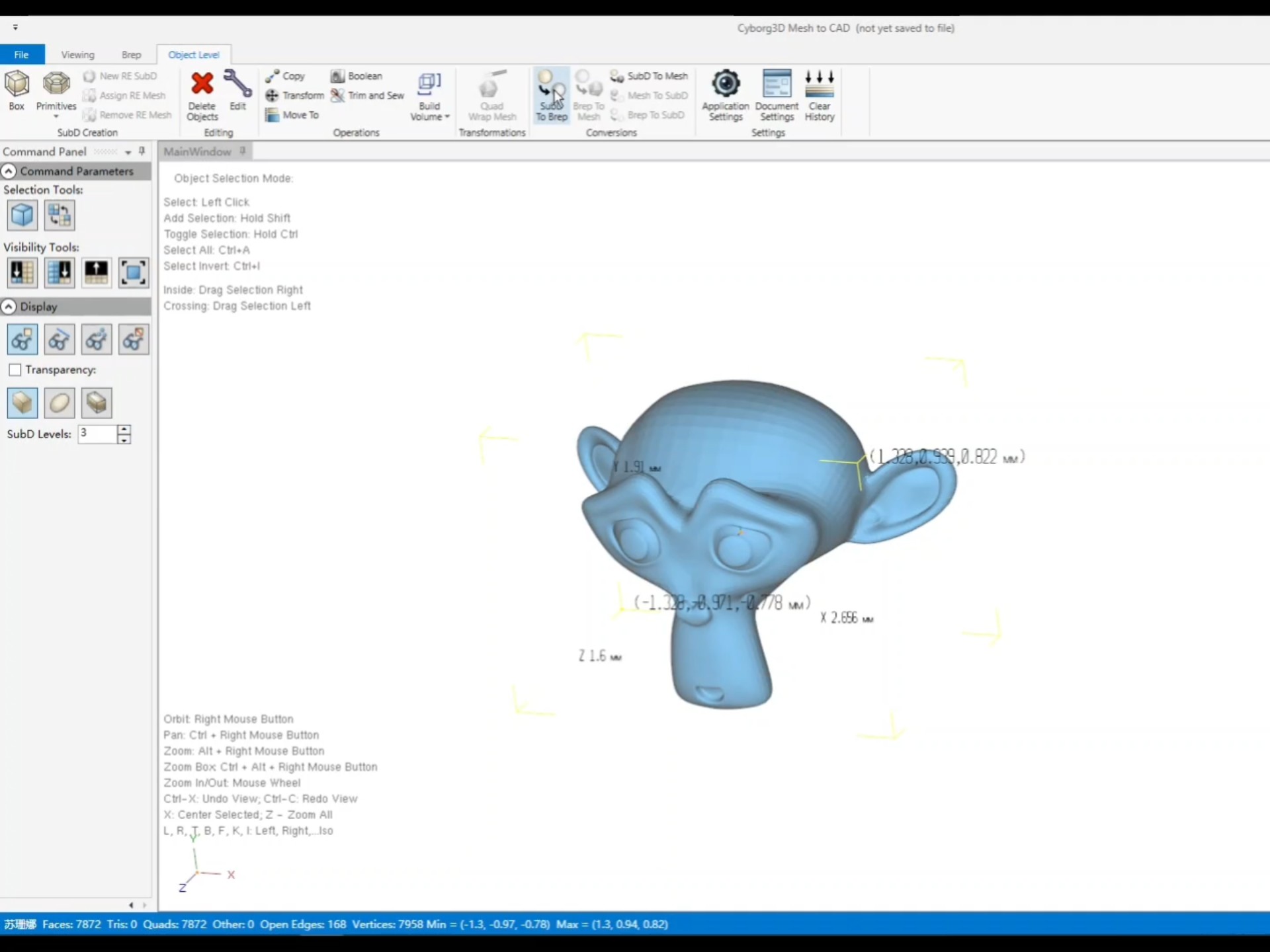The height and width of the screenshot is (952, 1270).
Task: Click Clear History
Action: tap(820, 97)
